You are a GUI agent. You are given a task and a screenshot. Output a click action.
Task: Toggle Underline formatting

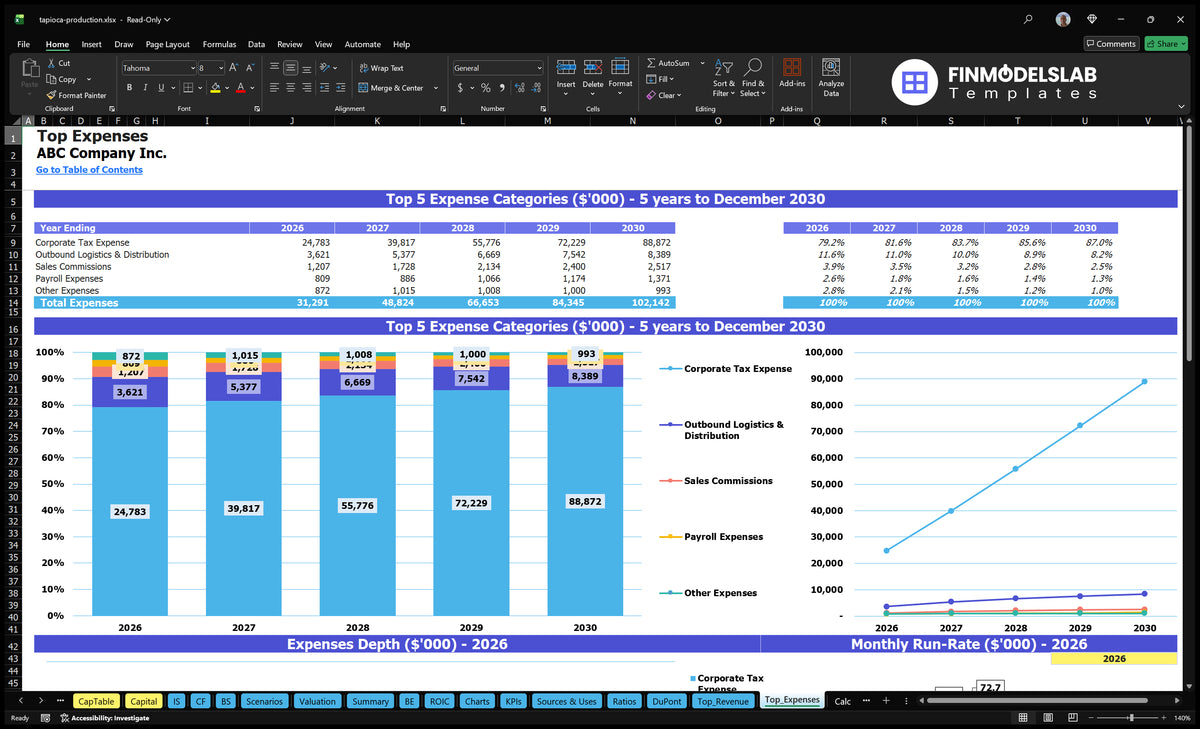coord(160,88)
